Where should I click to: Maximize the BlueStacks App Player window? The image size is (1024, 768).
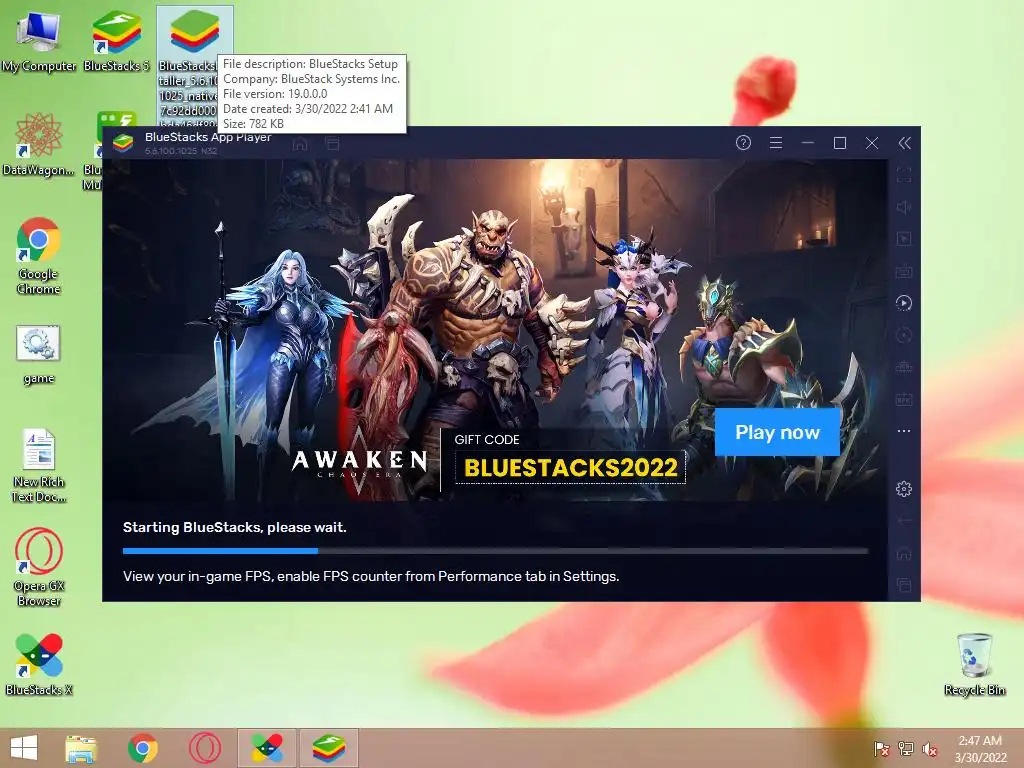840,143
